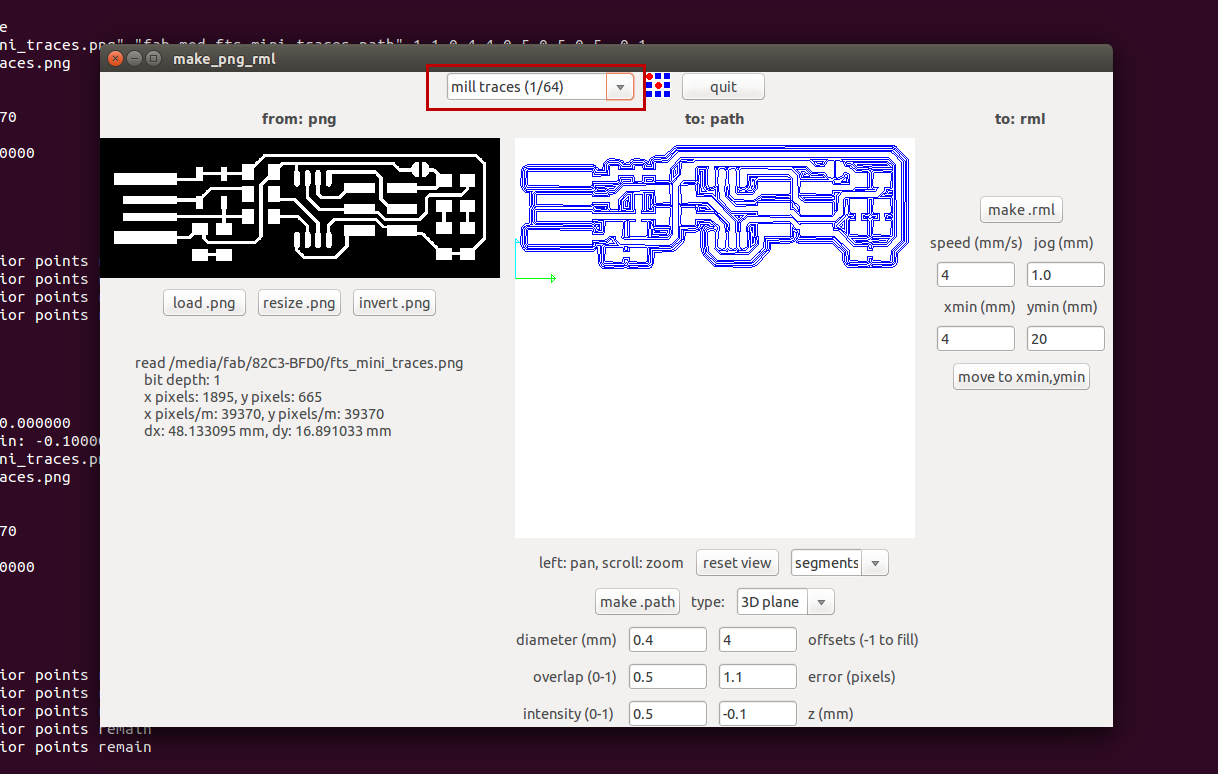Click the load .png button
1218x774 pixels.
pos(204,303)
